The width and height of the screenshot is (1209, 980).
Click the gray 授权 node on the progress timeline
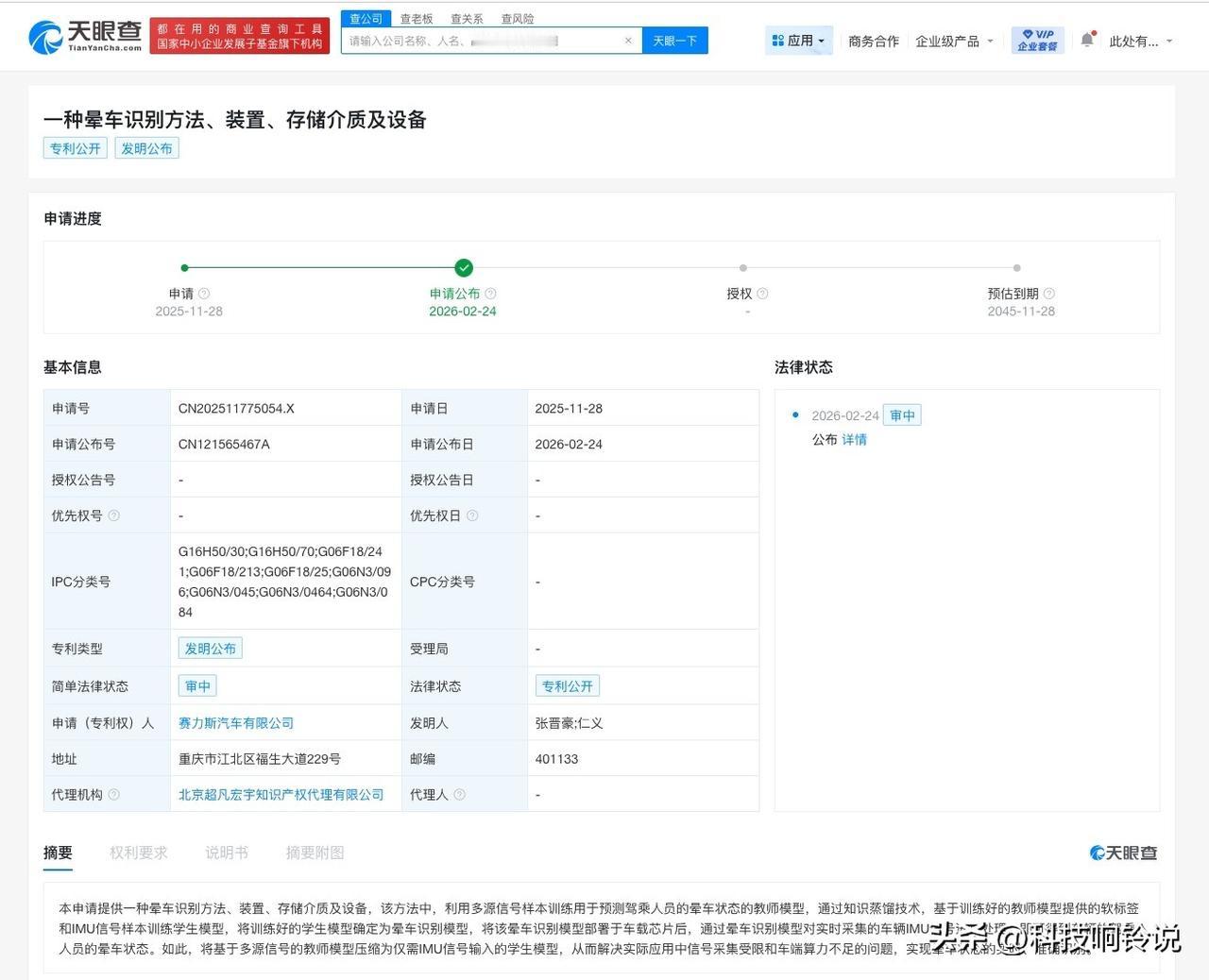pyautogui.click(x=742, y=267)
